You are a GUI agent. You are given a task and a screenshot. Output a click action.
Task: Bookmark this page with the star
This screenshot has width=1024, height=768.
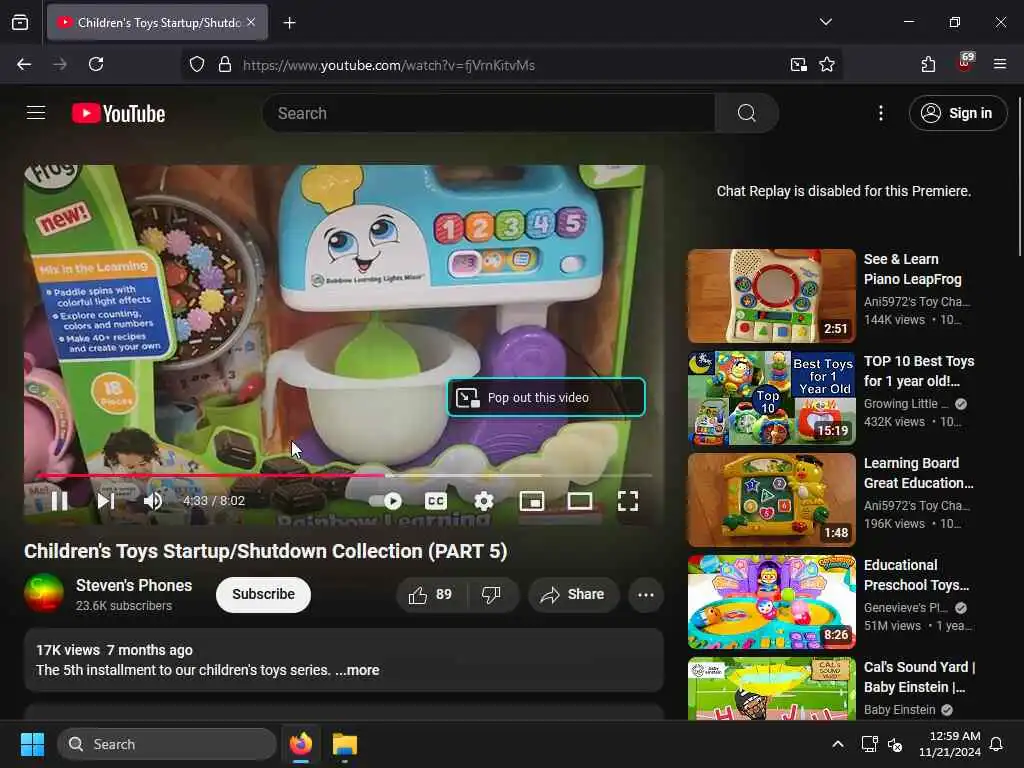tap(827, 64)
